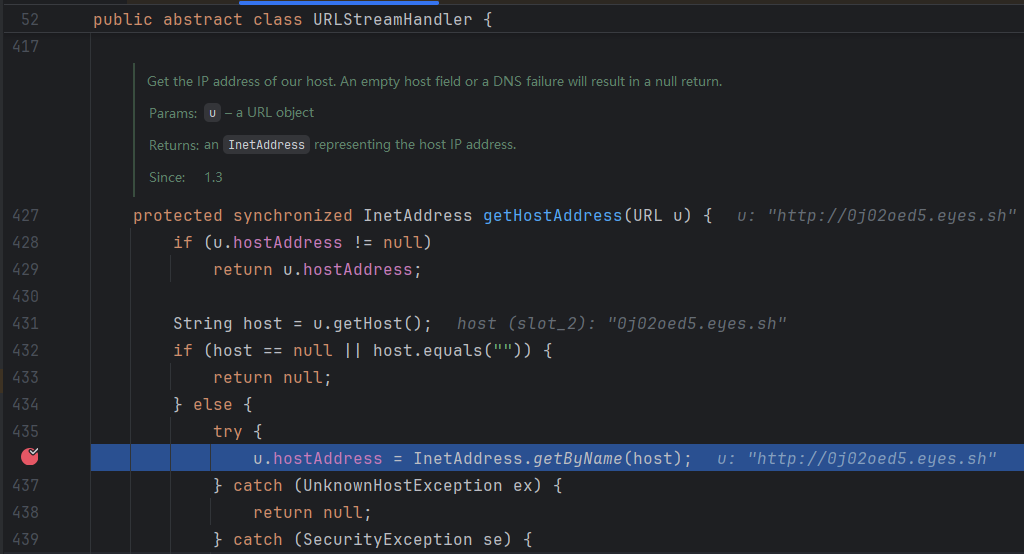Screen dimensions: 1024x554
Task: Select the getHostAddress method name
Action: 552,216
